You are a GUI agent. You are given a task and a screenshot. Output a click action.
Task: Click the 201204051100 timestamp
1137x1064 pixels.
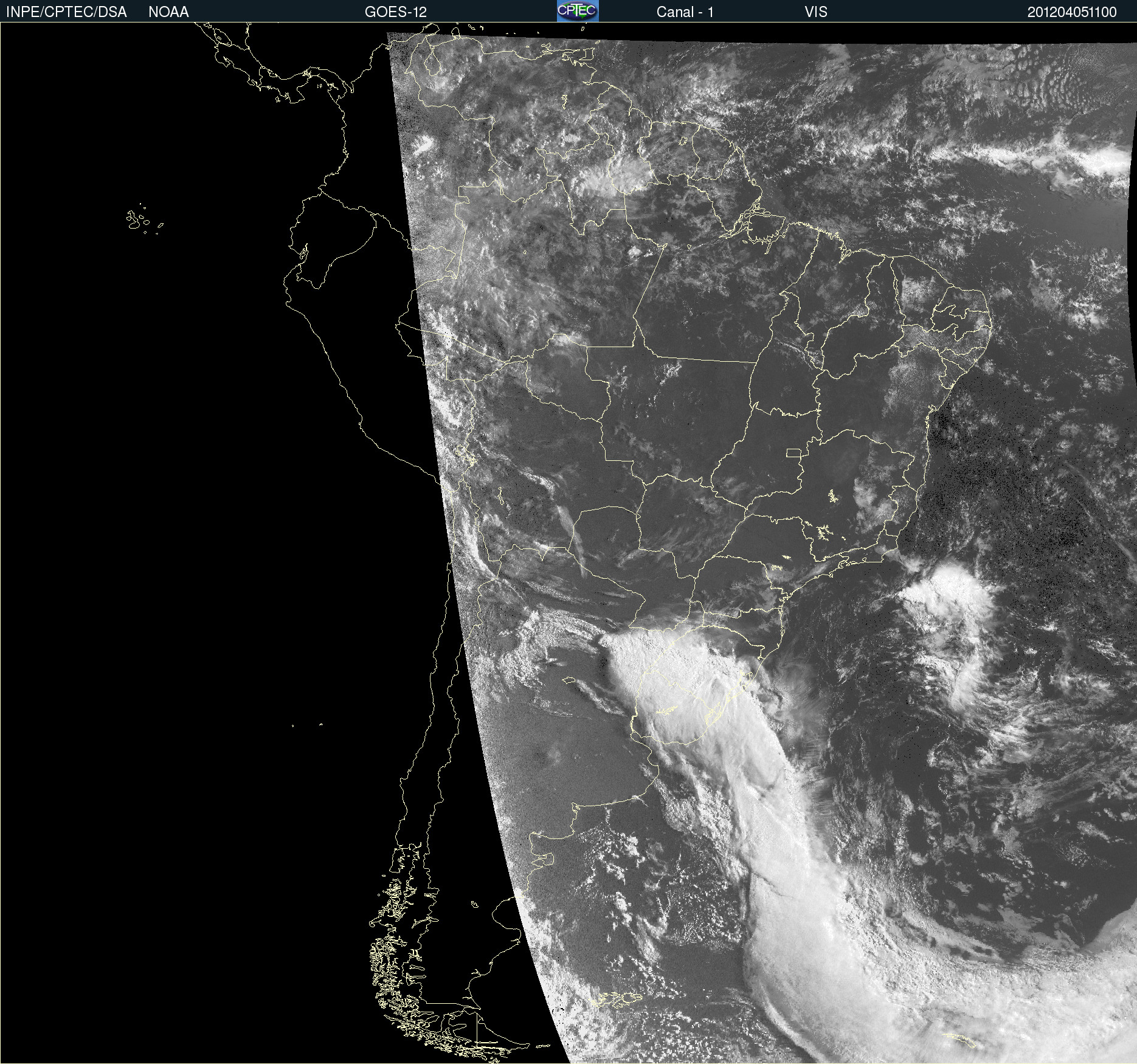(x=1072, y=12)
